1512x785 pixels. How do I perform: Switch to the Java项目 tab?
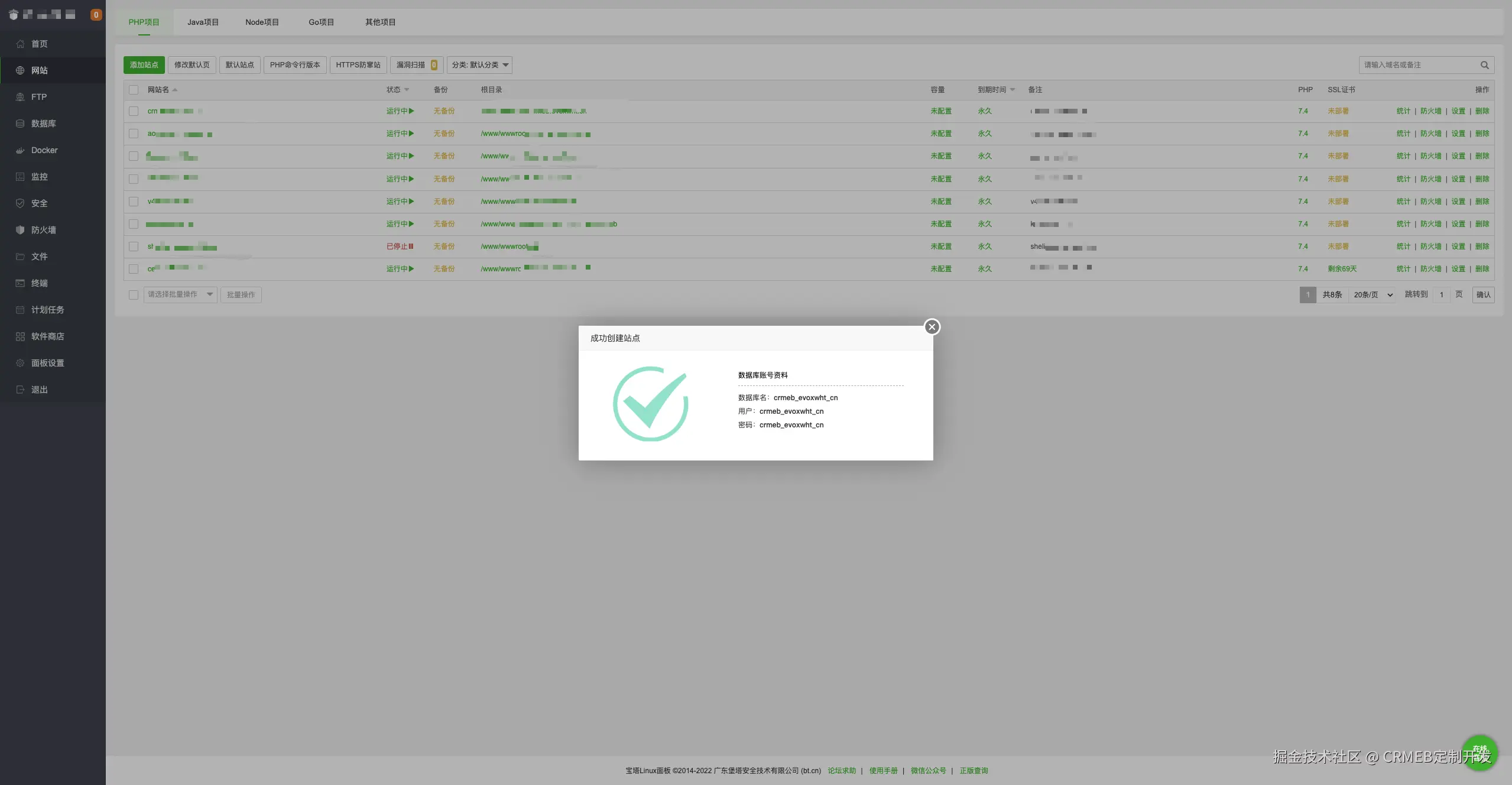(x=203, y=22)
